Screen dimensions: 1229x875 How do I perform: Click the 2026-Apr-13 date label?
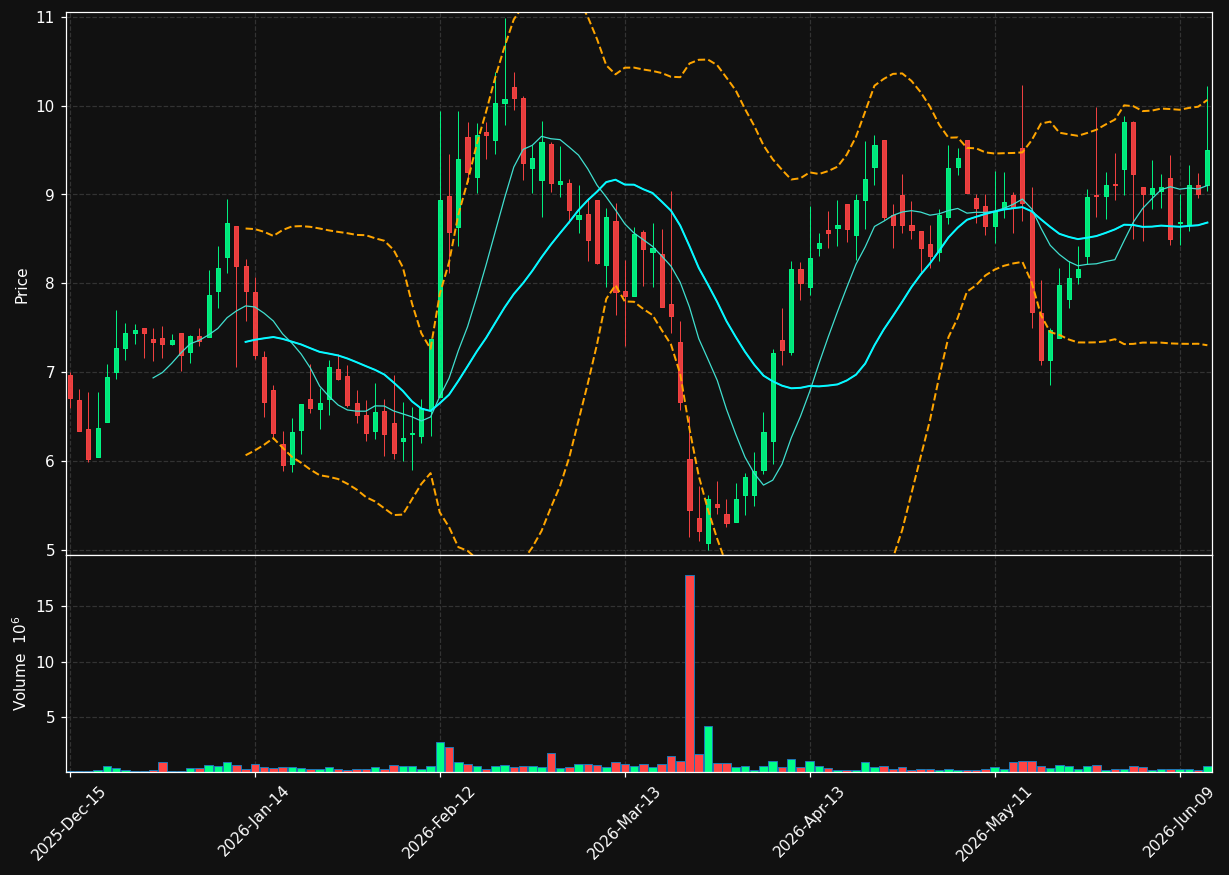pos(809,823)
